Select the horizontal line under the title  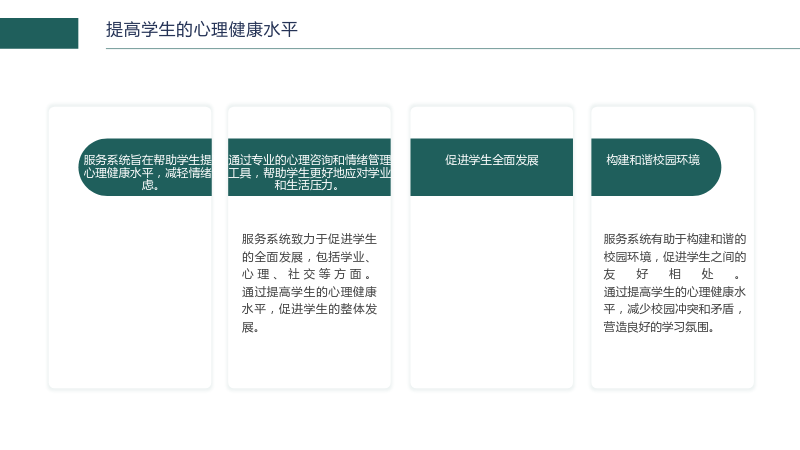(x=453, y=48)
